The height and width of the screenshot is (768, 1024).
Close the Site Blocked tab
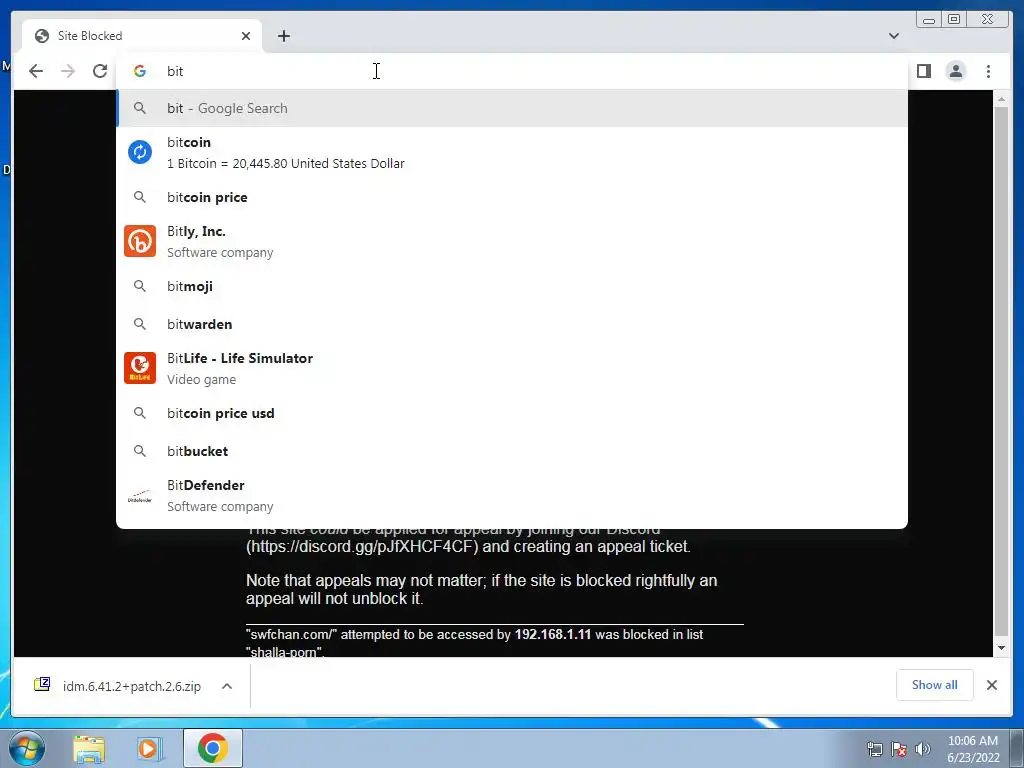(246, 36)
